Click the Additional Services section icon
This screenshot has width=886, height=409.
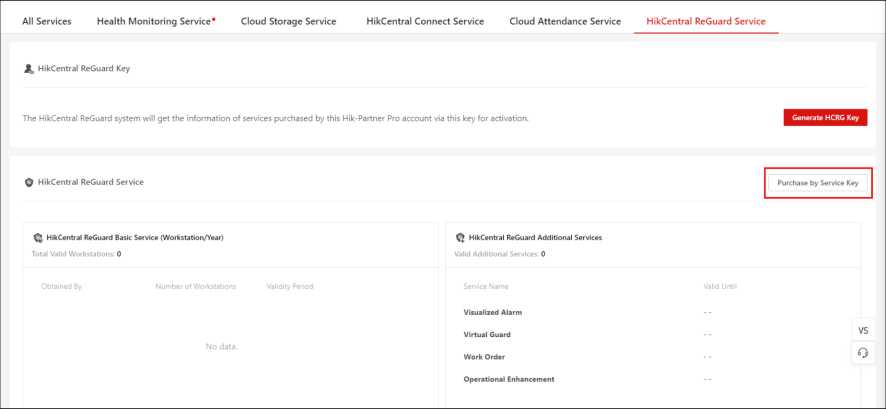click(460, 238)
